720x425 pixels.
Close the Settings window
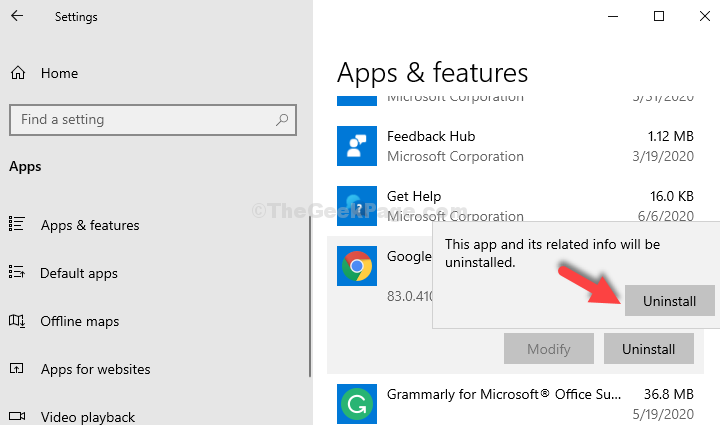(x=705, y=17)
